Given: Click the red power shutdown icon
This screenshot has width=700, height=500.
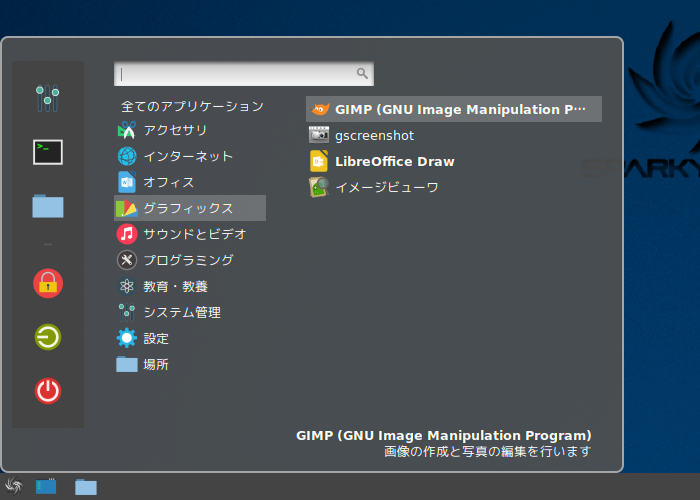Looking at the screenshot, I should 48,391.
